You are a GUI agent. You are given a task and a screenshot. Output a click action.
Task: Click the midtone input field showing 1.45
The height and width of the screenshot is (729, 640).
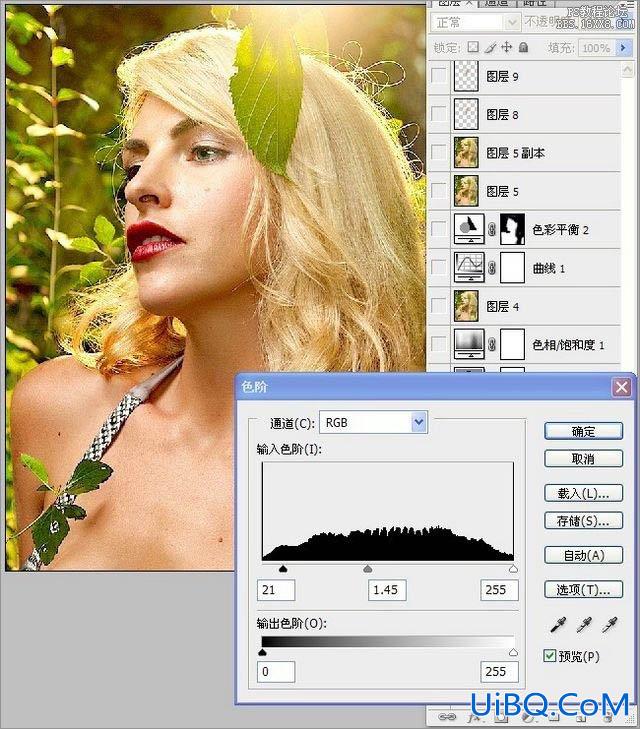pyautogui.click(x=387, y=590)
